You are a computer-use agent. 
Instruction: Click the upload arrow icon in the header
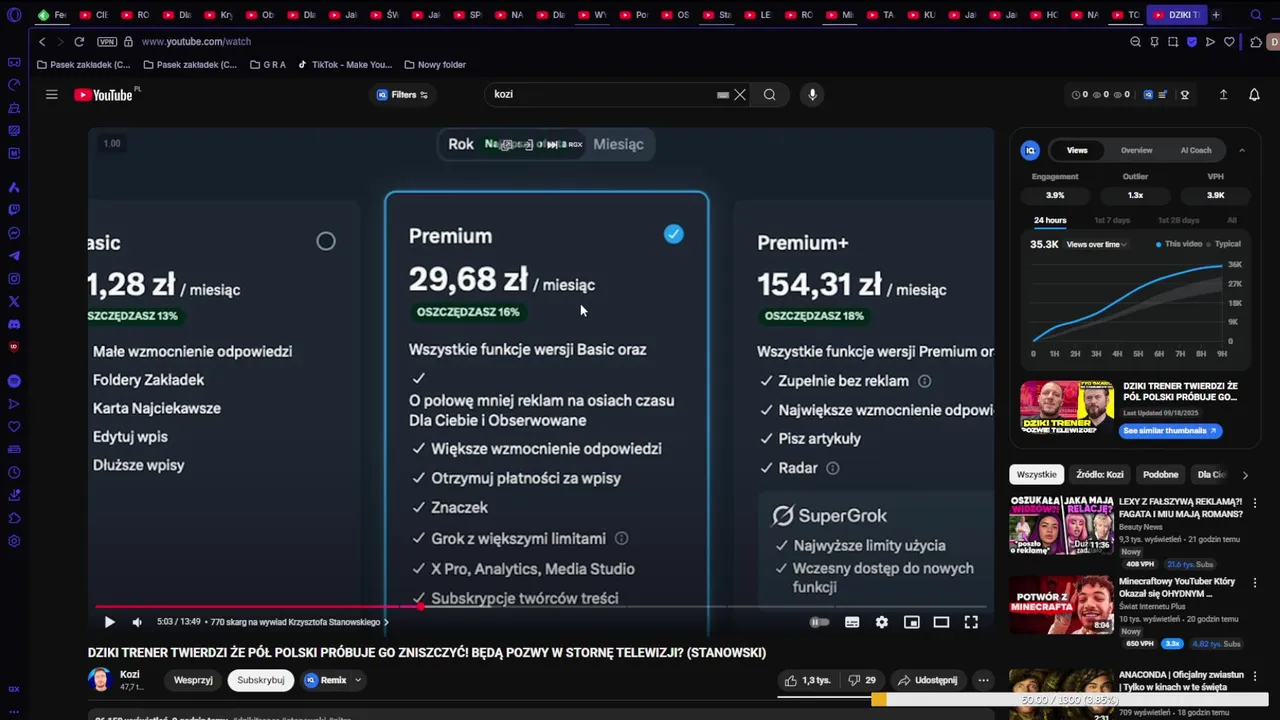pyautogui.click(x=1223, y=94)
